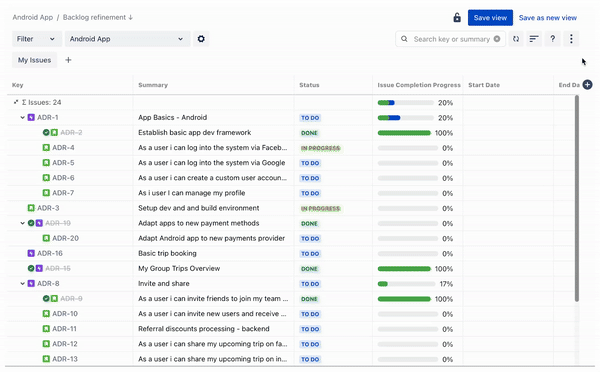
Task: Click the TO DO status badge of ADR-16
Action: 310,254
